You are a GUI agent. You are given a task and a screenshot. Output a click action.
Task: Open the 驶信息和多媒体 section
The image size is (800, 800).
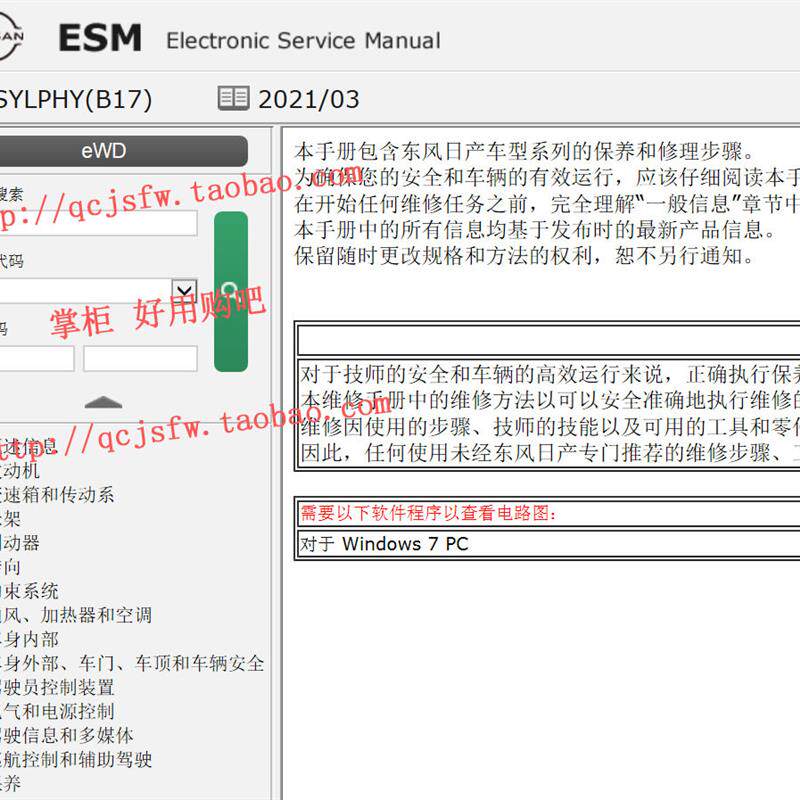[x=66, y=735]
